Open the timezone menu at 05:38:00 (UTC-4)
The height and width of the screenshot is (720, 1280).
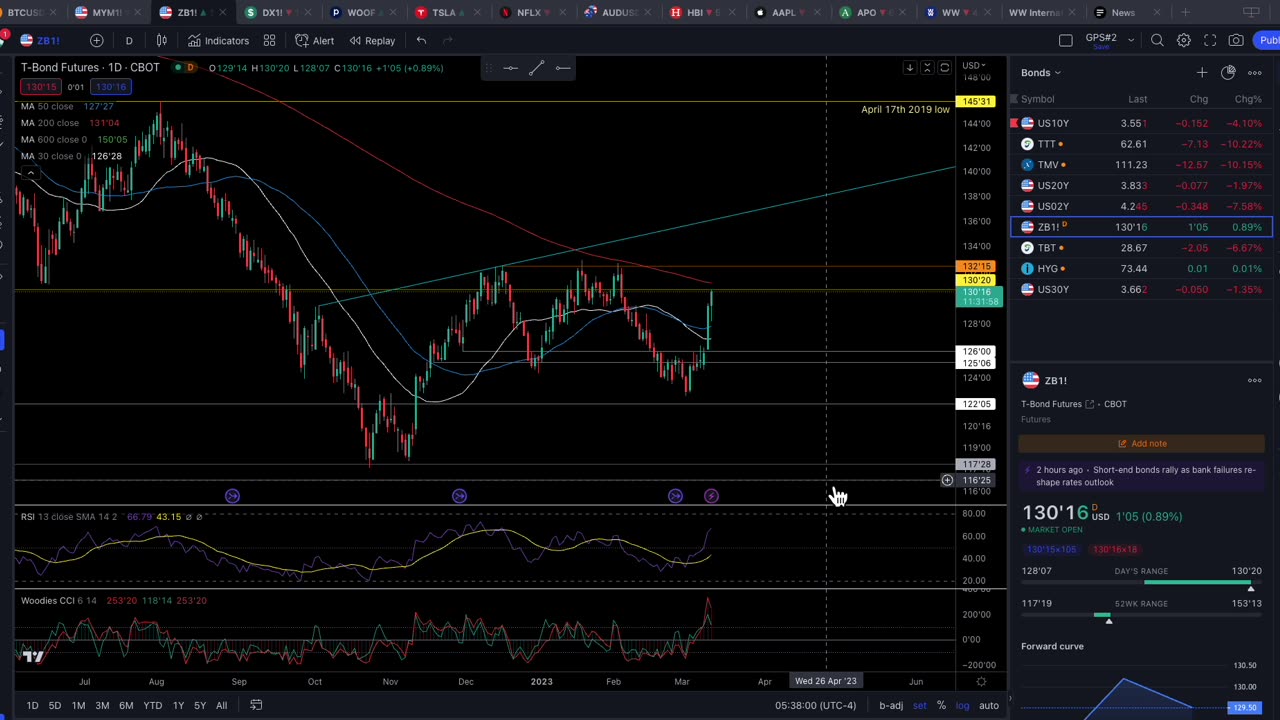point(815,705)
